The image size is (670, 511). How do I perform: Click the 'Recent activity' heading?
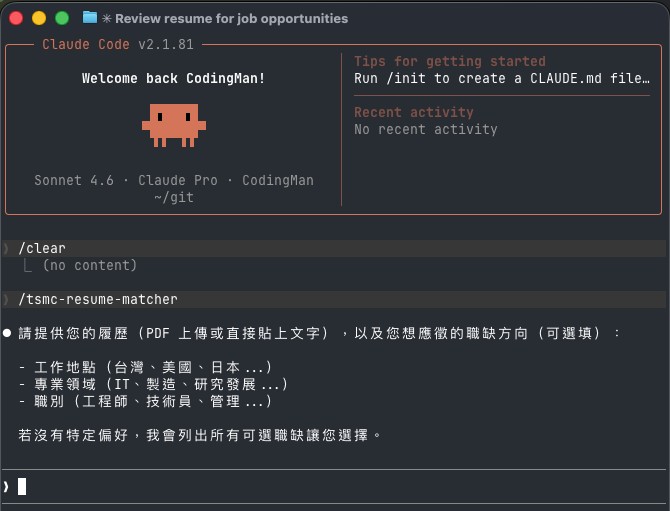[414, 112]
